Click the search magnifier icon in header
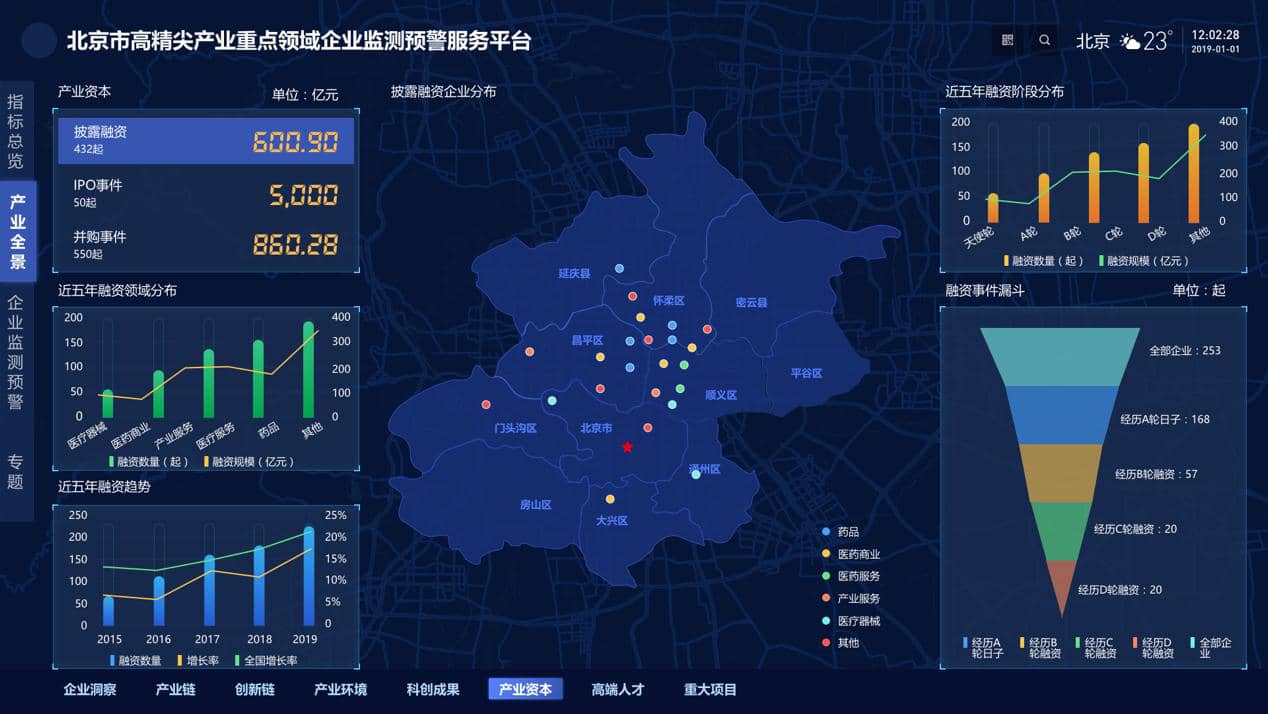The width and height of the screenshot is (1268, 714). tap(1044, 41)
